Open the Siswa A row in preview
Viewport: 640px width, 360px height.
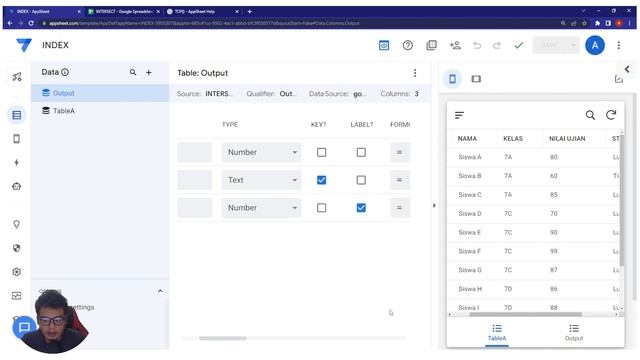[x=535, y=157]
